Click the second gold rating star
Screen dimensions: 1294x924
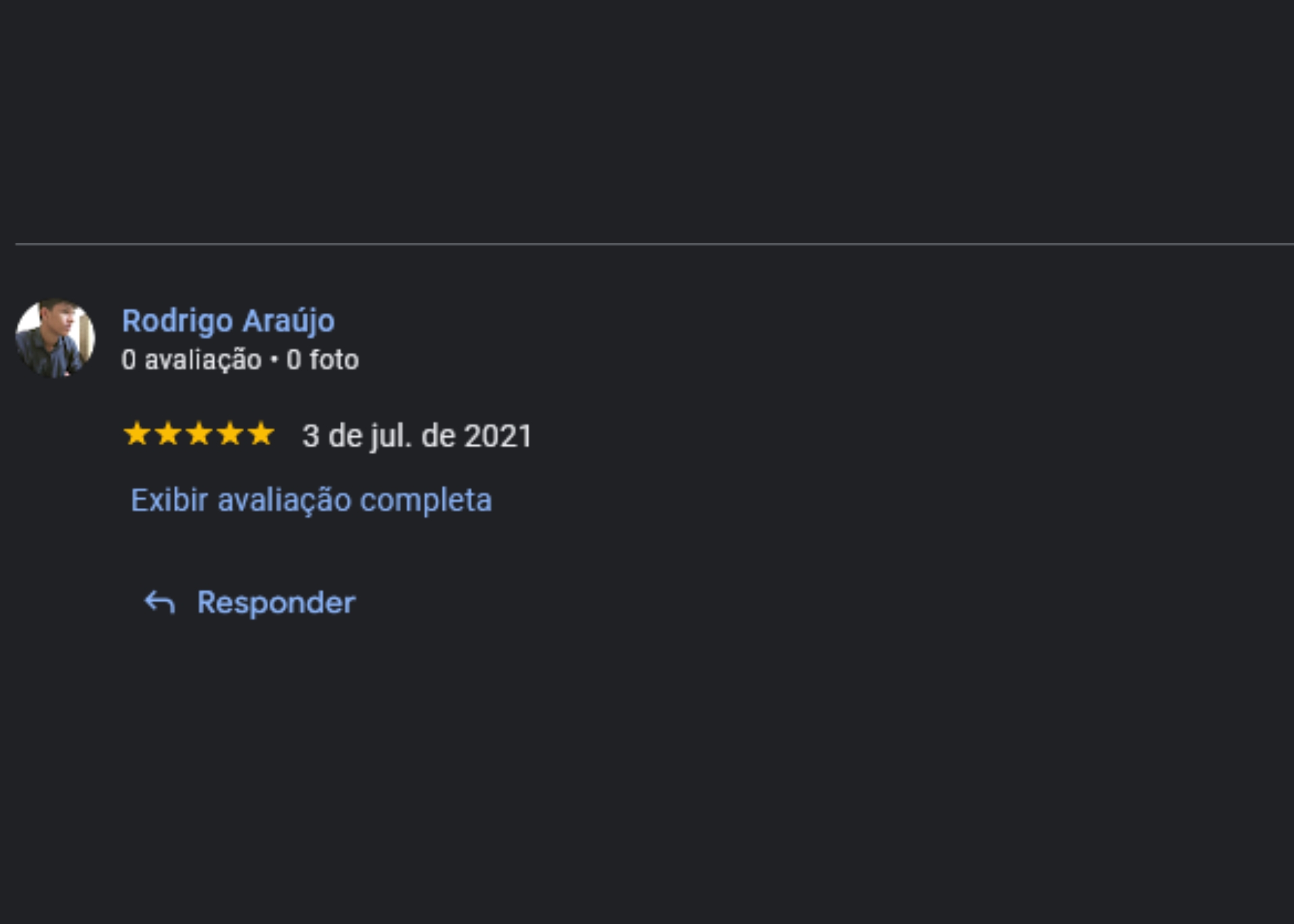point(168,434)
